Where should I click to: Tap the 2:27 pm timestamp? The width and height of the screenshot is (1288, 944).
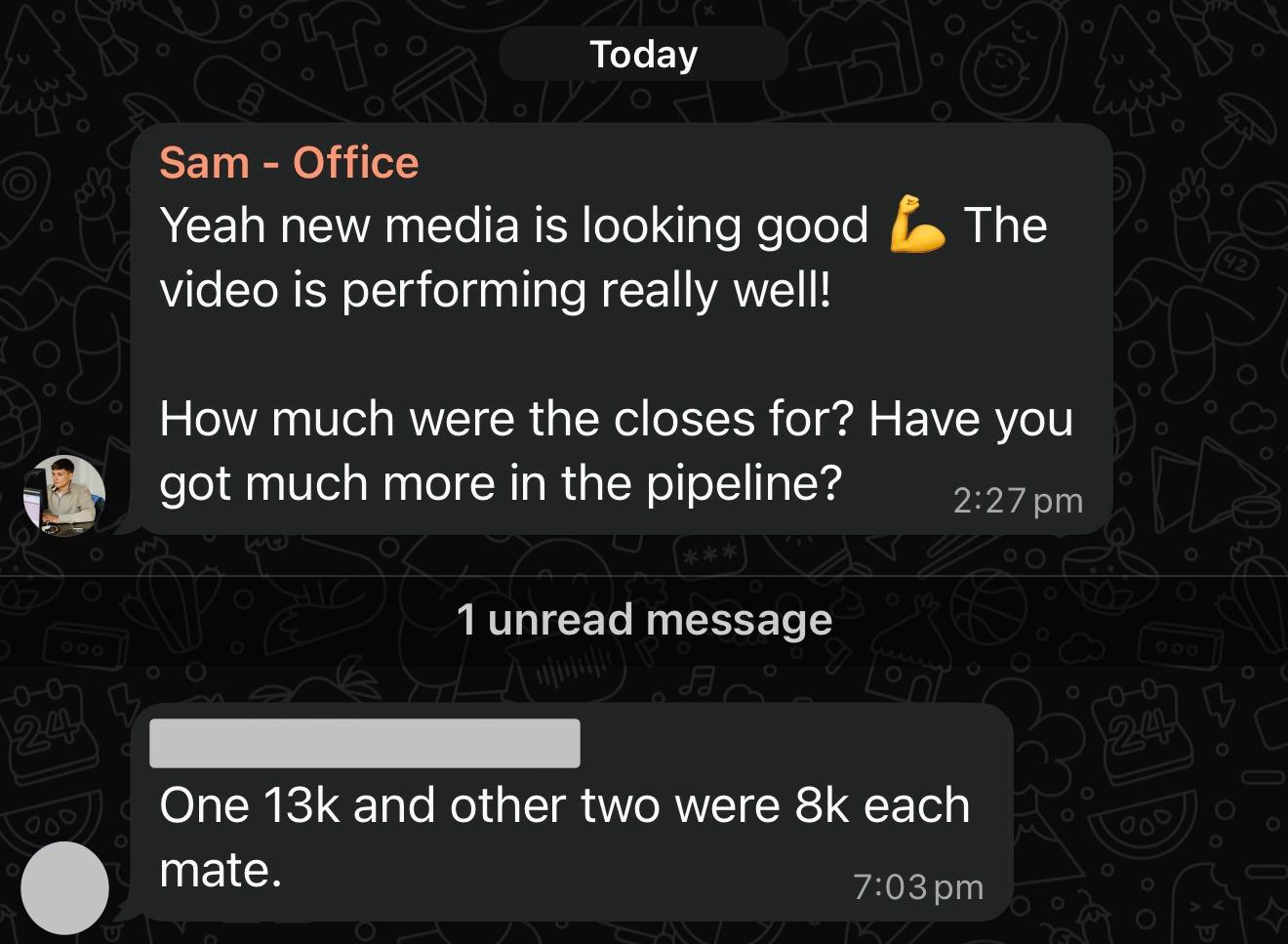click(1019, 501)
